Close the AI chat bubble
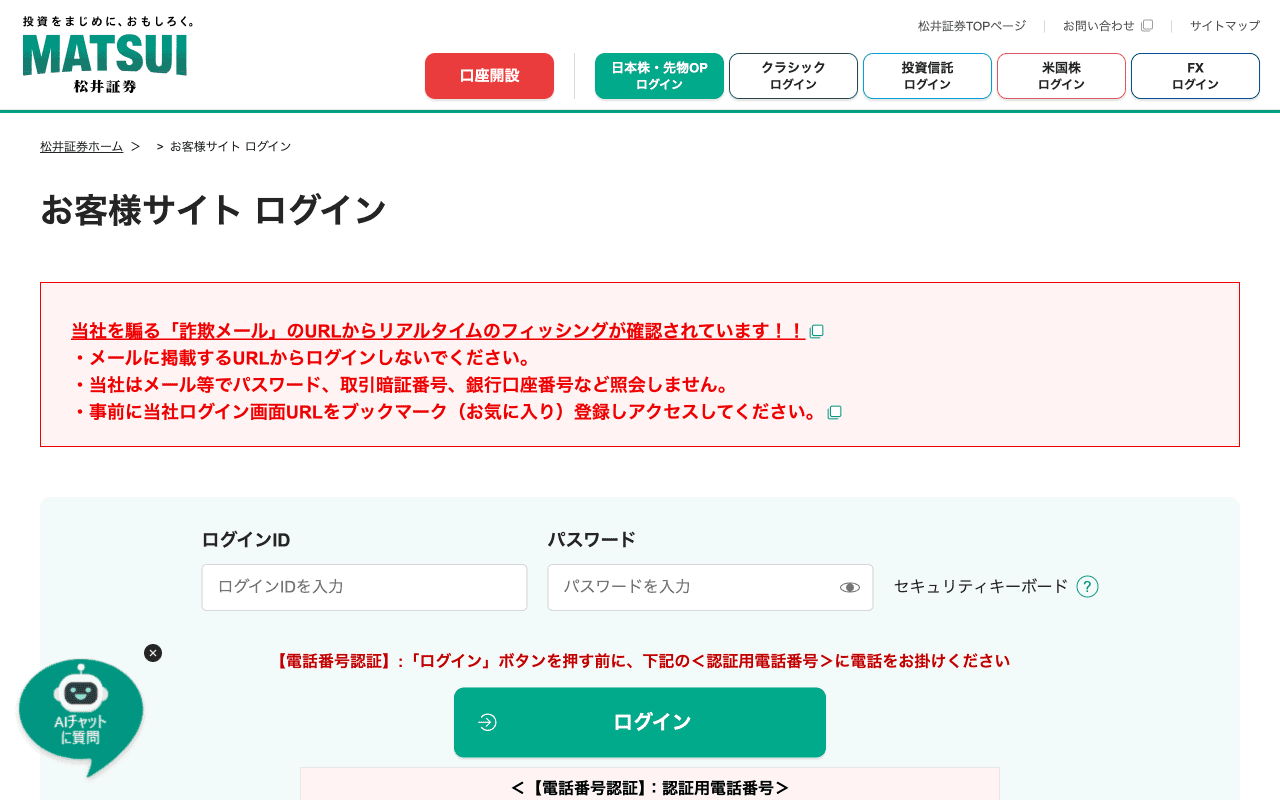This screenshot has height=800, width=1280. click(153, 653)
